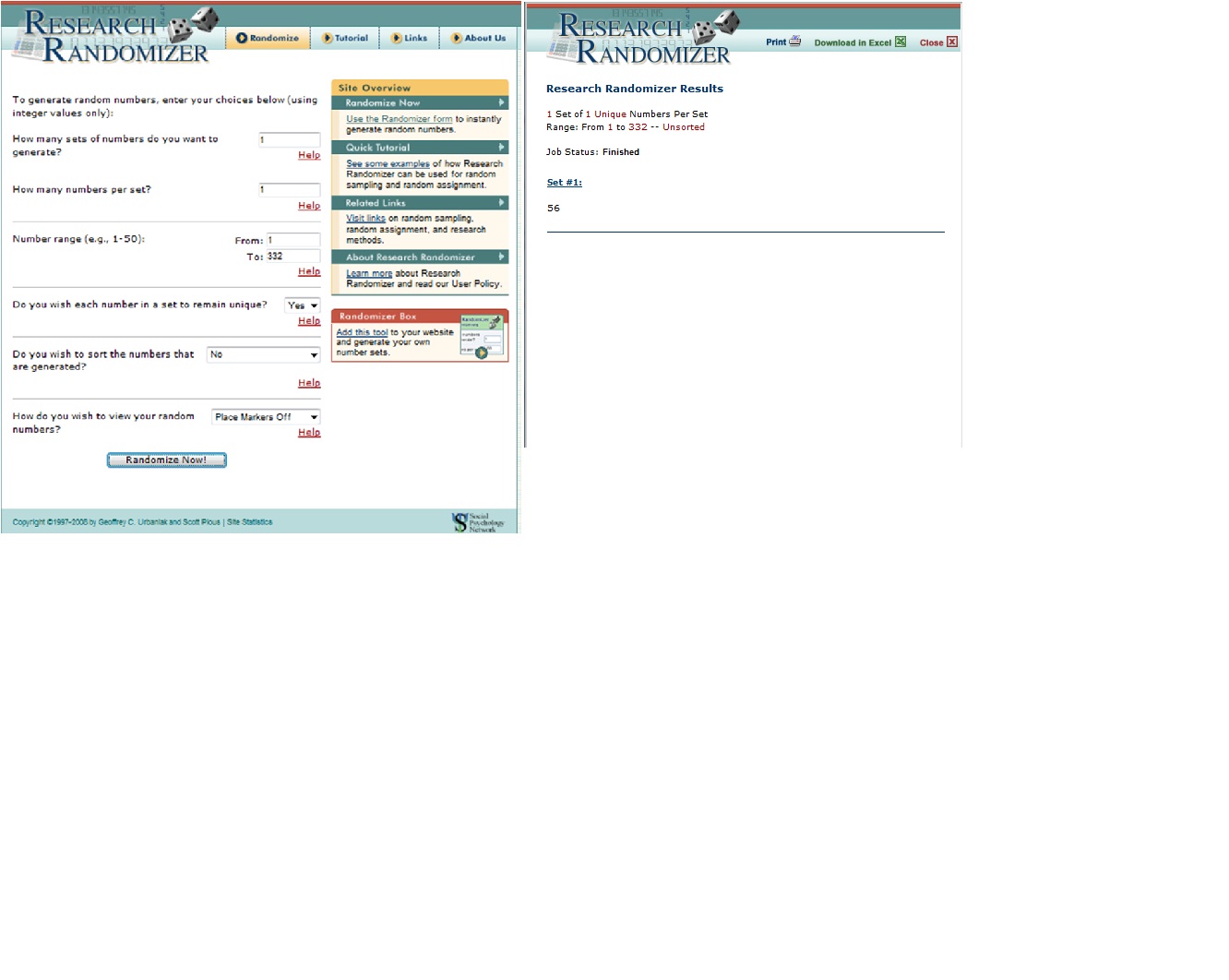
Task: Open the Links tab
Action: [409, 38]
